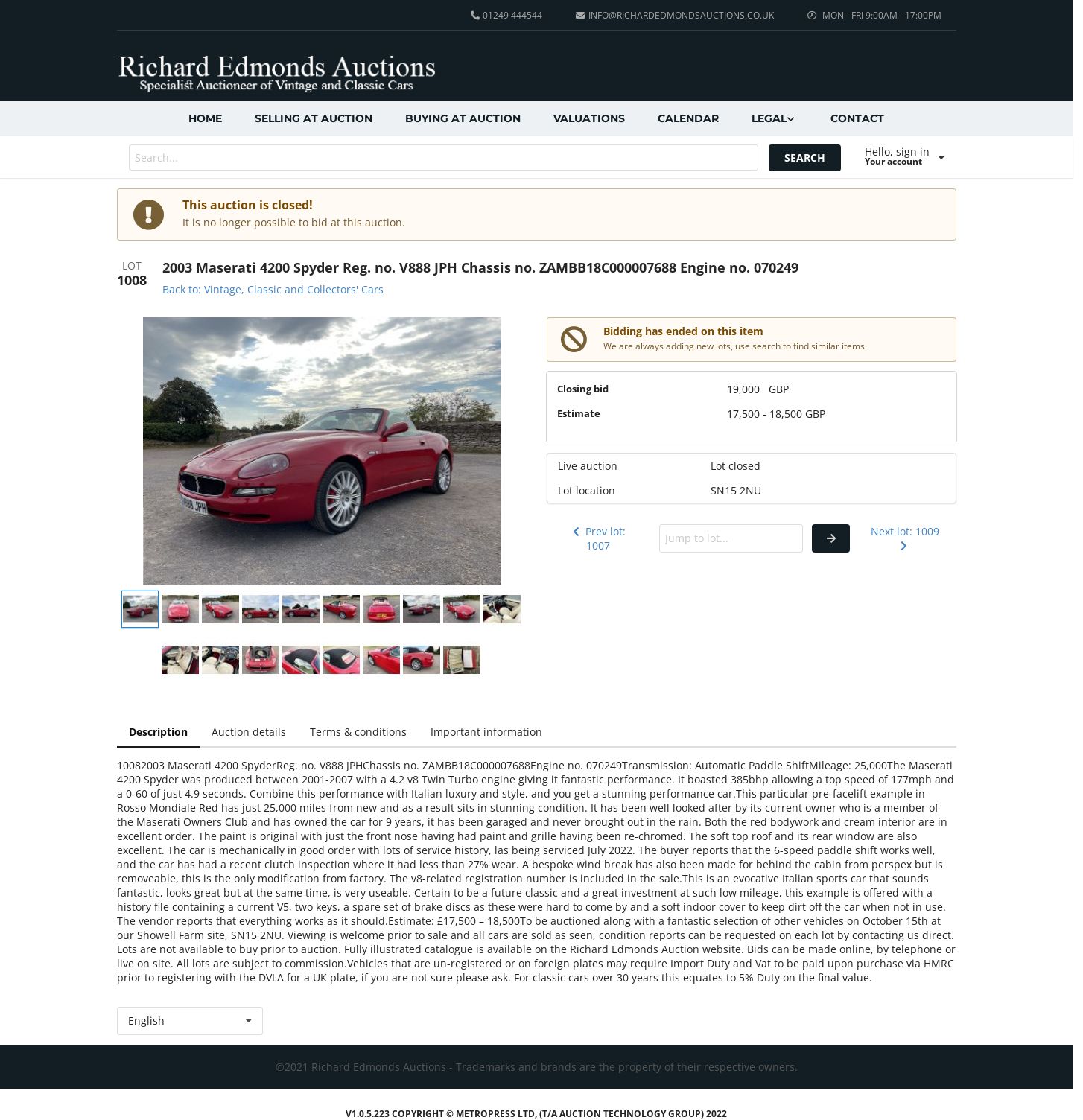Click the clock icon beside opening hours
Screen dimensions: 1083x1120
(x=812, y=15)
